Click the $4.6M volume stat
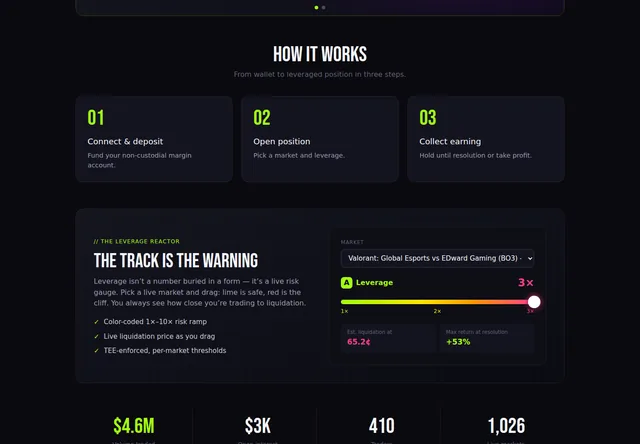The height and width of the screenshot is (444, 640). (134, 426)
